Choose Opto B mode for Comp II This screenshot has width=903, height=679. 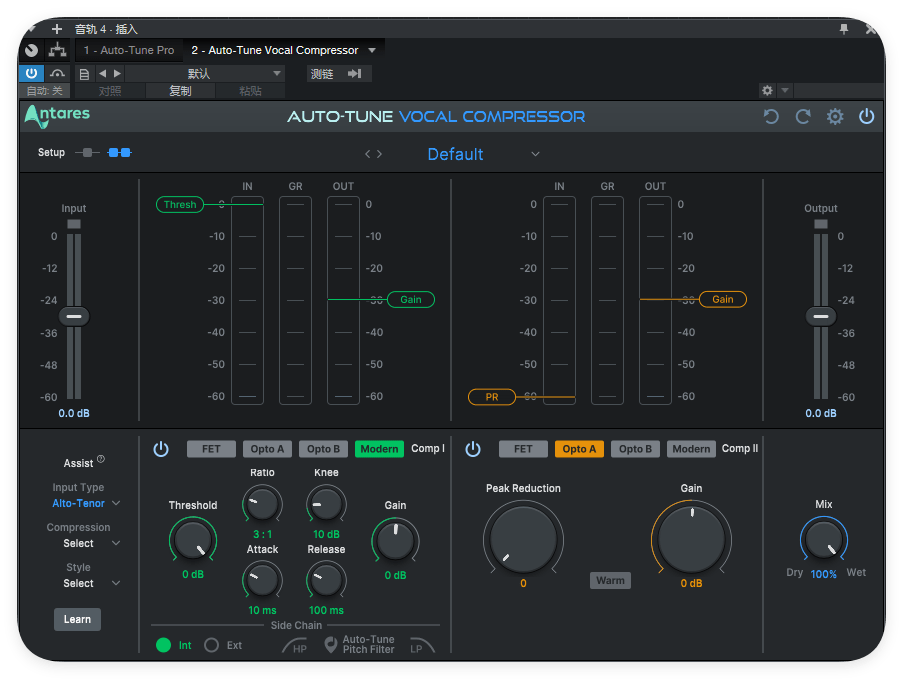click(x=635, y=449)
